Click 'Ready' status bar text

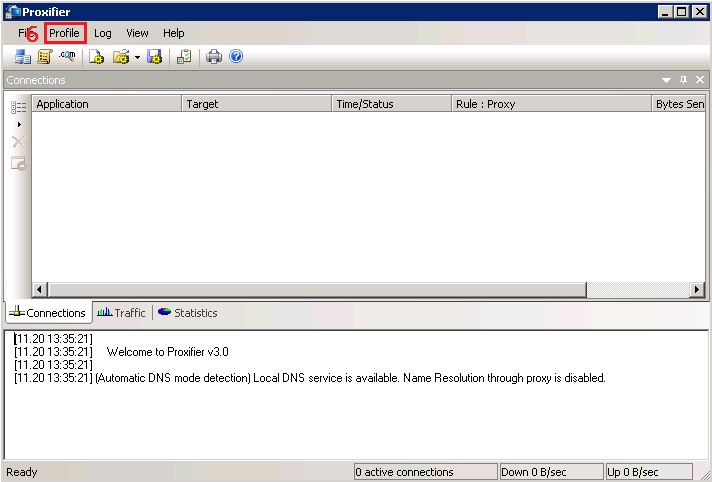(x=22, y=472)
